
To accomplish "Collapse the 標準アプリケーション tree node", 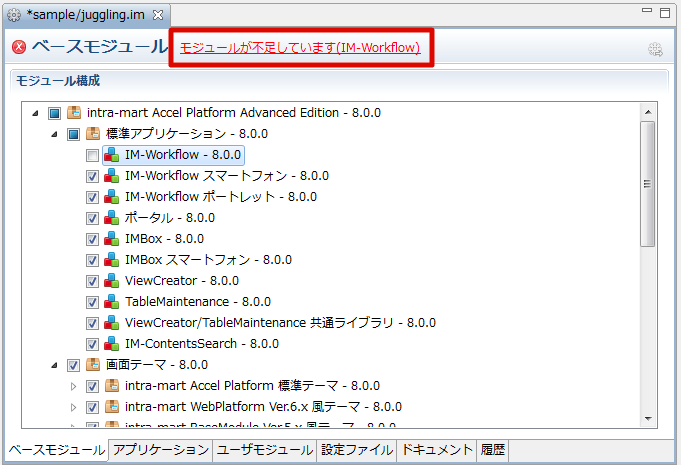I will (54, 134).
